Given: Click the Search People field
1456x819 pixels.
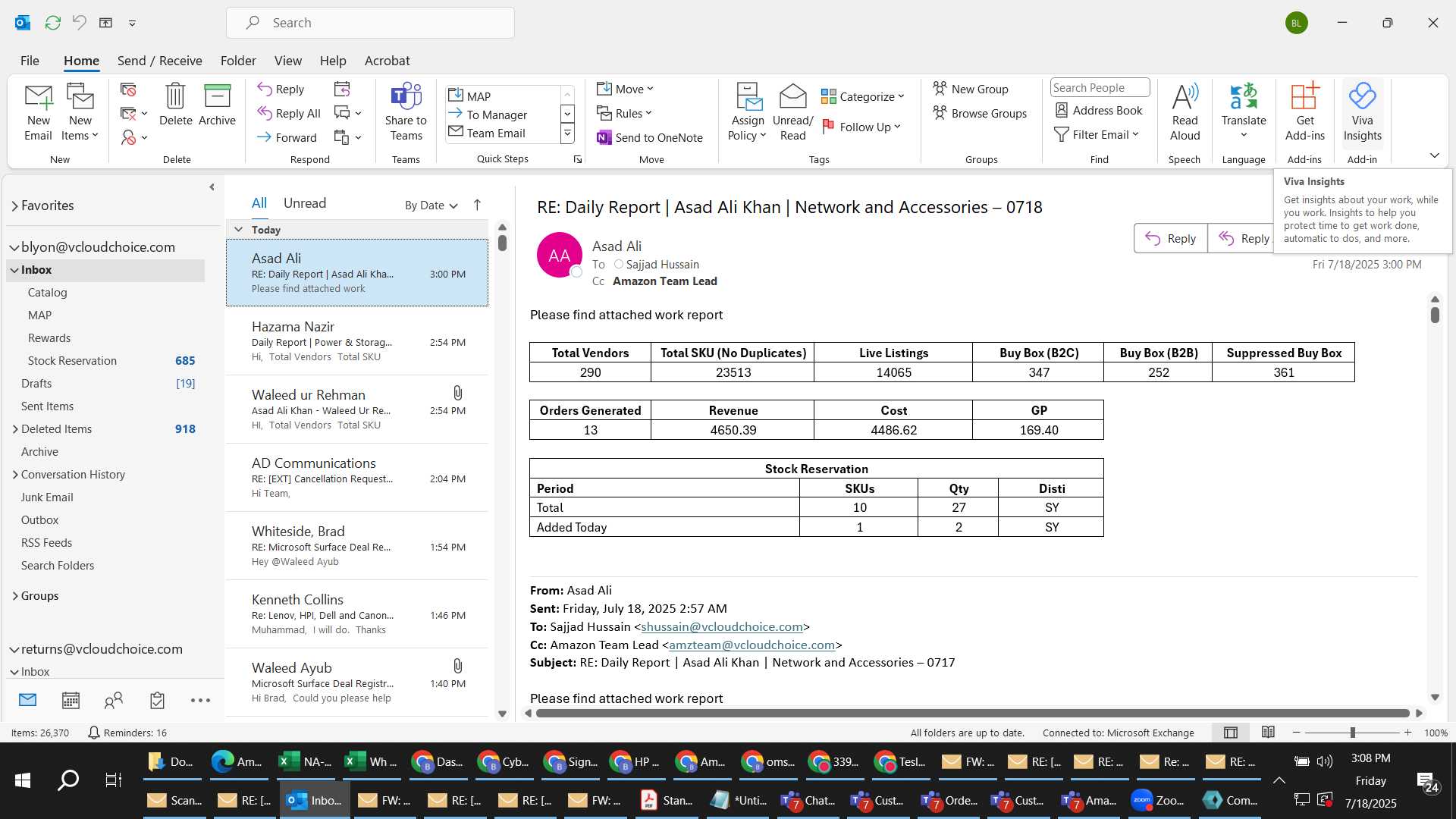Looking at the screenshot, I should [x=1100, y=88].
